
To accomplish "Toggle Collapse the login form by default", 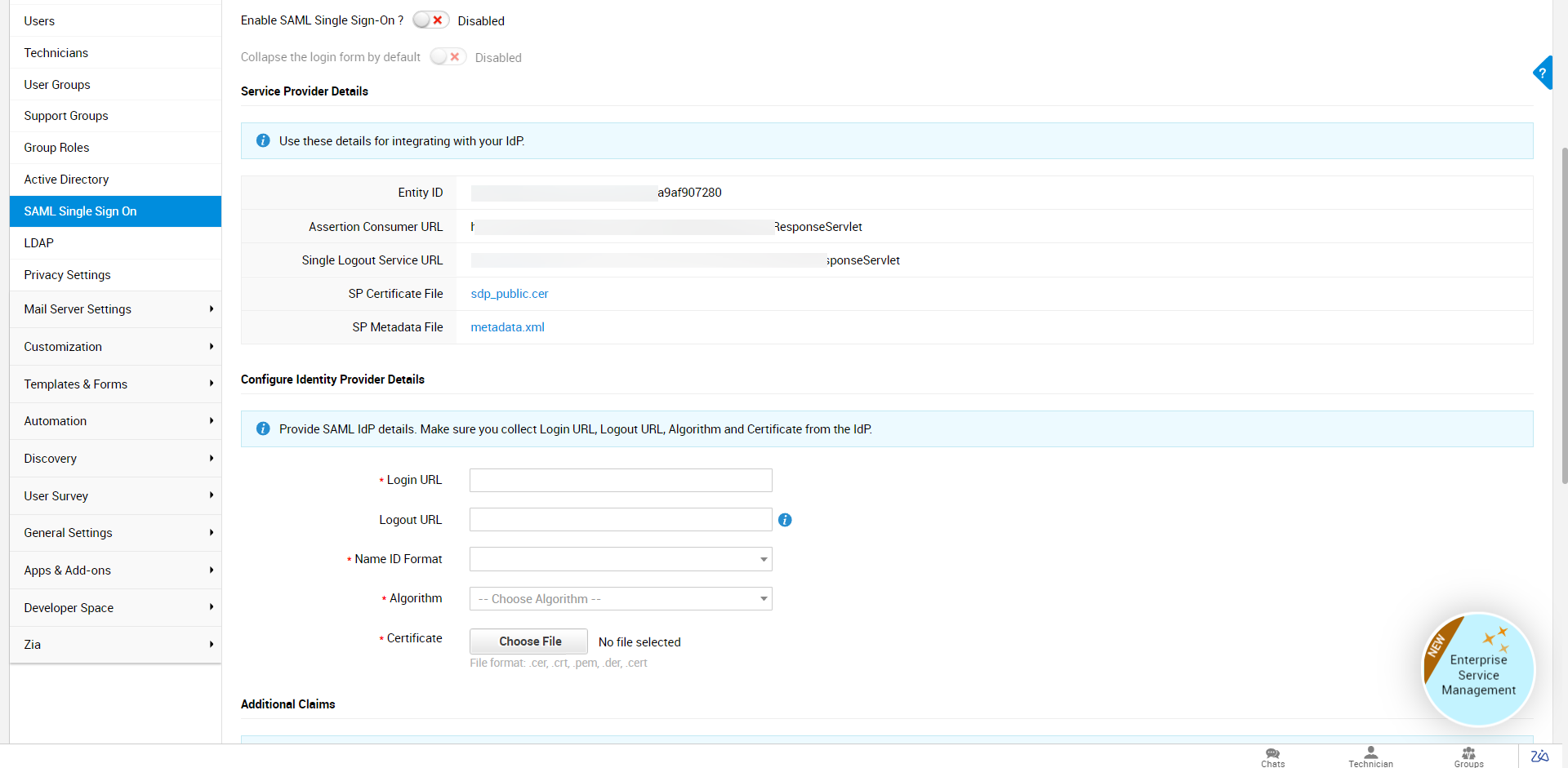I will (x=448, y=57).
